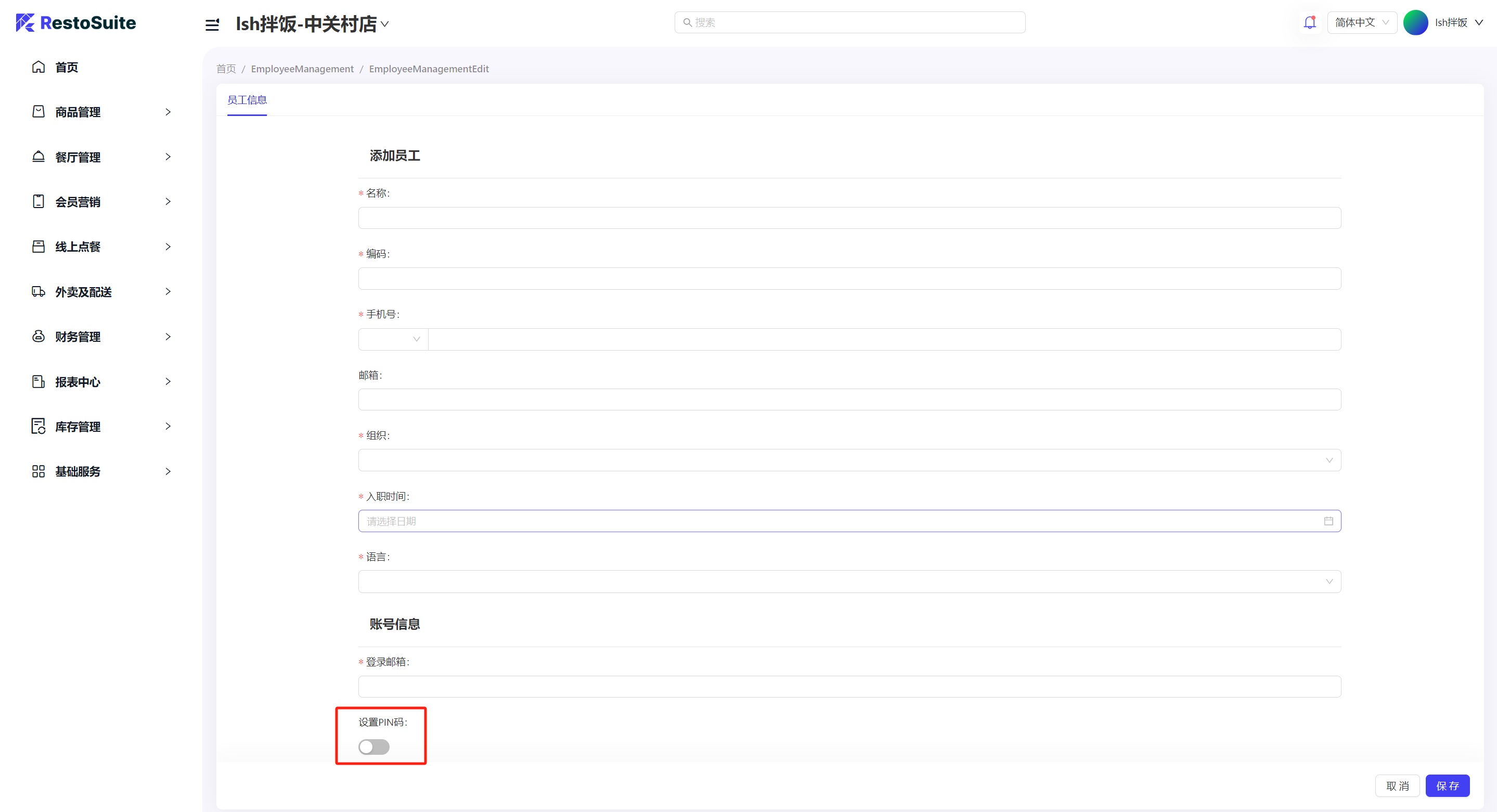Focus the top search box
Viewport: 1497px width, 812px height.
tap(849, 22)
